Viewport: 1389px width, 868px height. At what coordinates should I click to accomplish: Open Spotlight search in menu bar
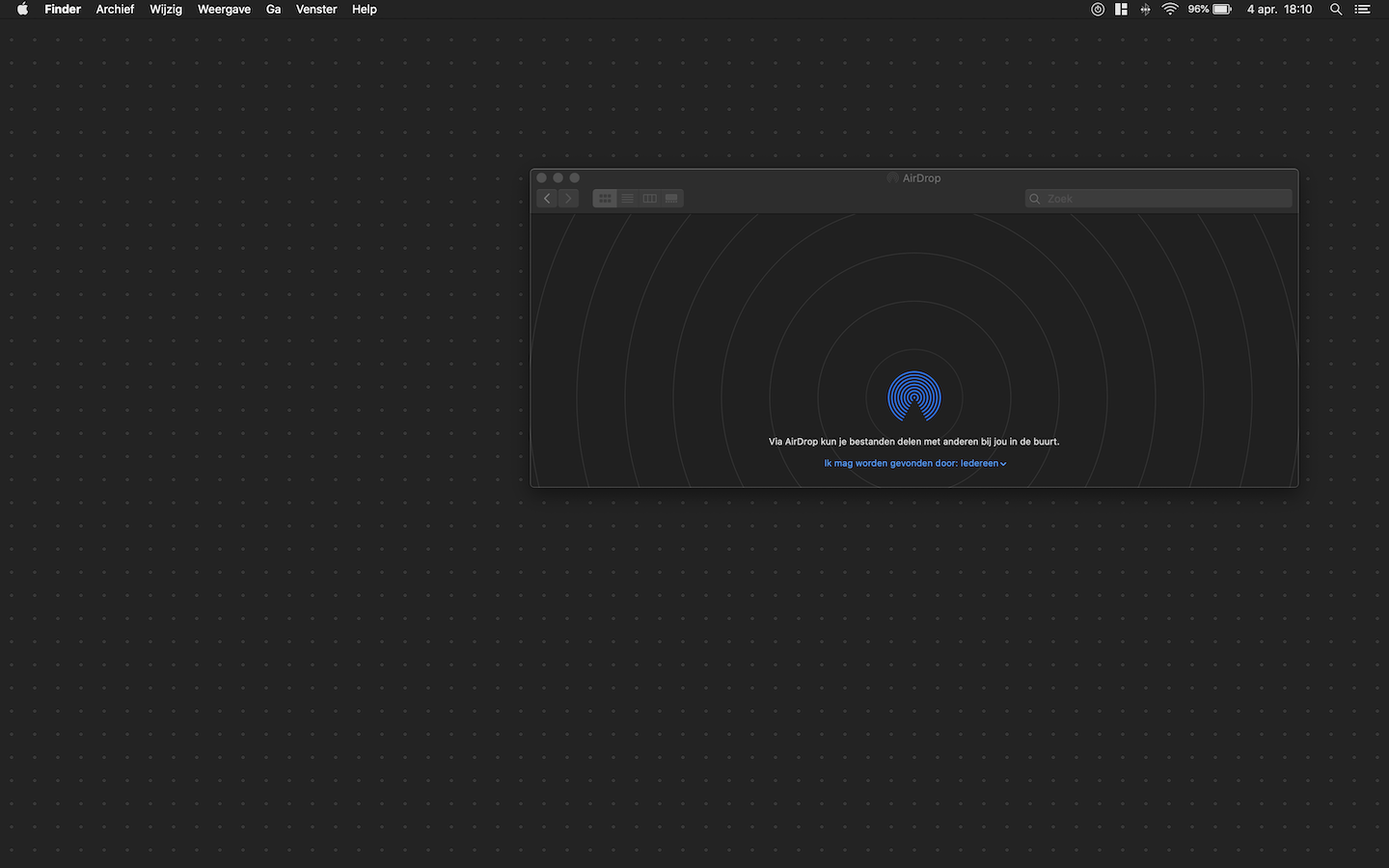pyautogui.click(x=1336, y=9)
